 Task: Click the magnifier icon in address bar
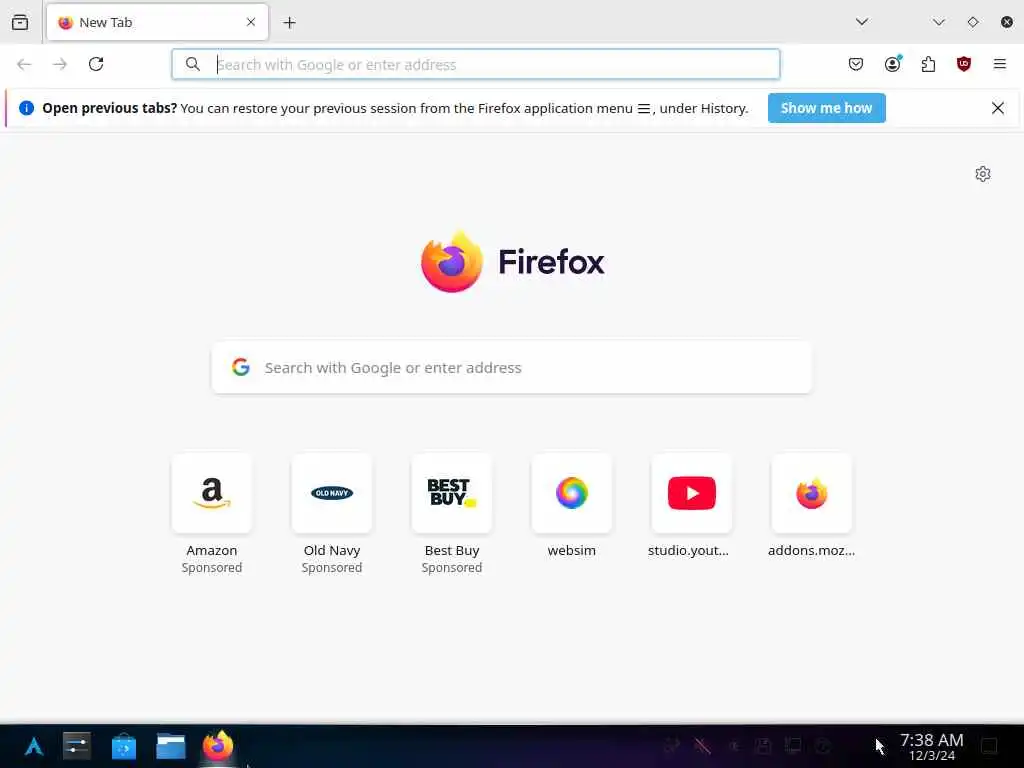(x=193, y=64)
